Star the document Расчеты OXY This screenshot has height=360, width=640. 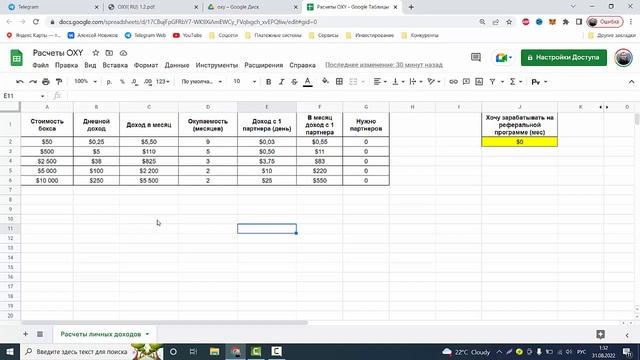point(96,53)
